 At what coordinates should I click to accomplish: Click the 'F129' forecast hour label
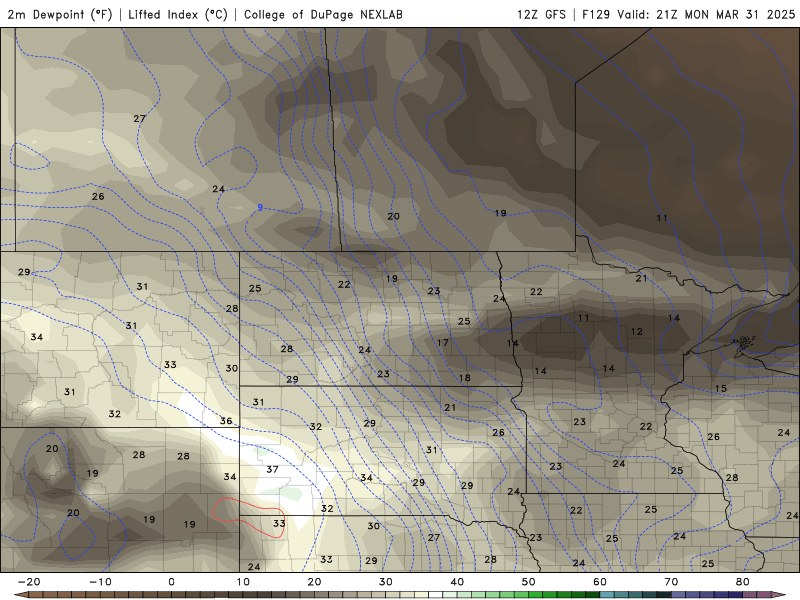596,14
